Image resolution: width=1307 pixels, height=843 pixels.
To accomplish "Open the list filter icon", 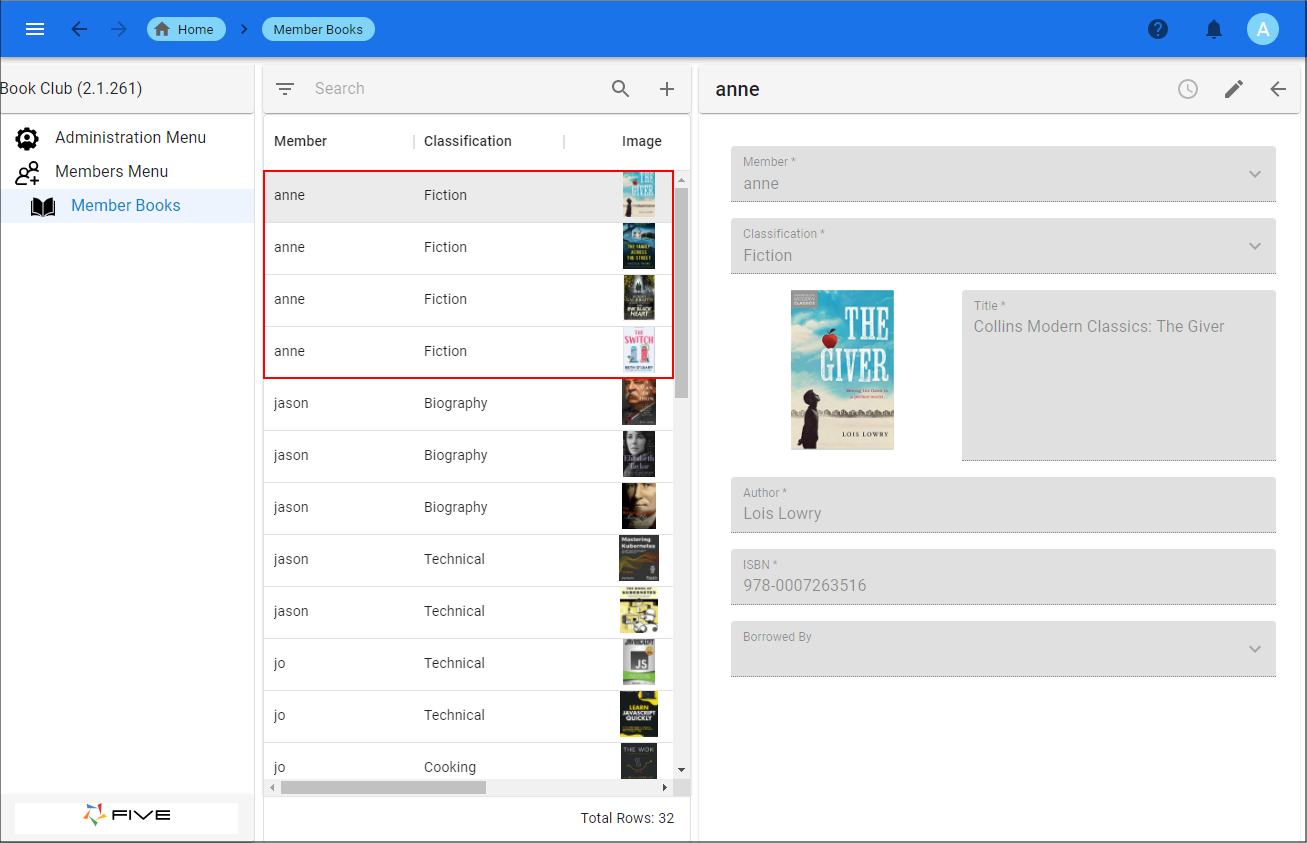I will pos(285,89).
